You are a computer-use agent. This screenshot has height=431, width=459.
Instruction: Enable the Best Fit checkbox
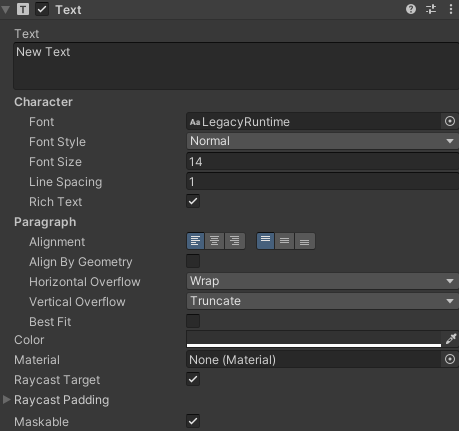193,321
